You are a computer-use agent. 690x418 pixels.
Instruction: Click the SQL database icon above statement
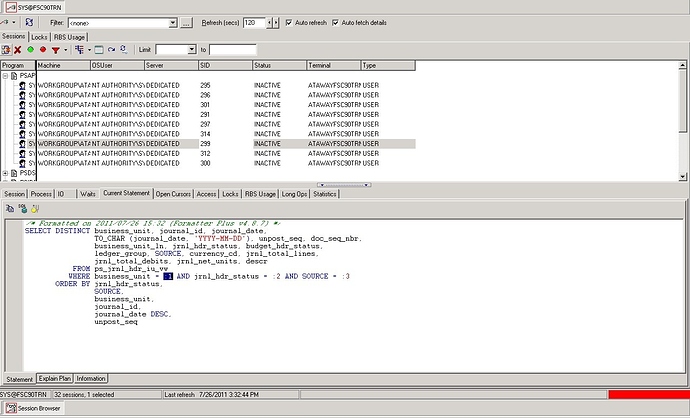tap(22, 209)
